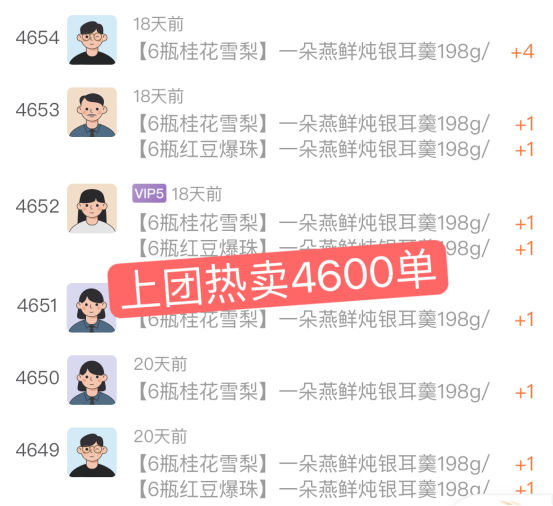
Task: Click the purple VIP5 badge
Action: point(149,193)
